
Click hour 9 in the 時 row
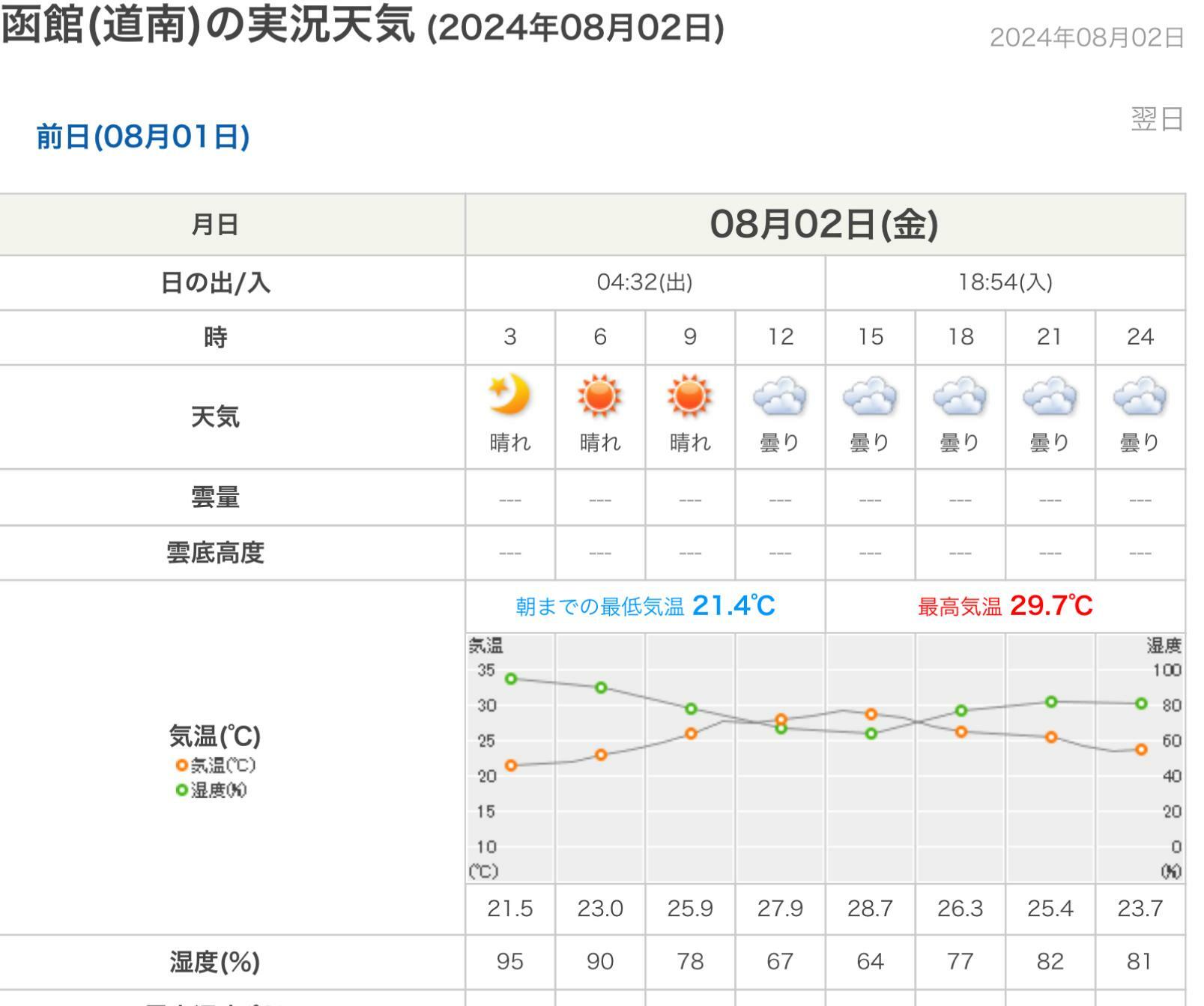(x=689, y=337)
